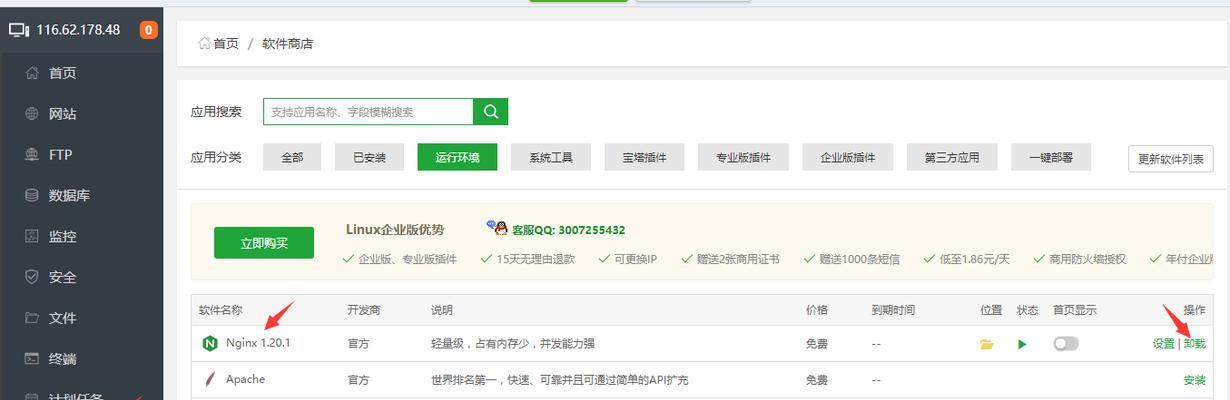The width and height of the screenshot is (1230, 400).
Task: Click the Nginx description 轻量级，占有内存少
Action: [x=513, y=344]
